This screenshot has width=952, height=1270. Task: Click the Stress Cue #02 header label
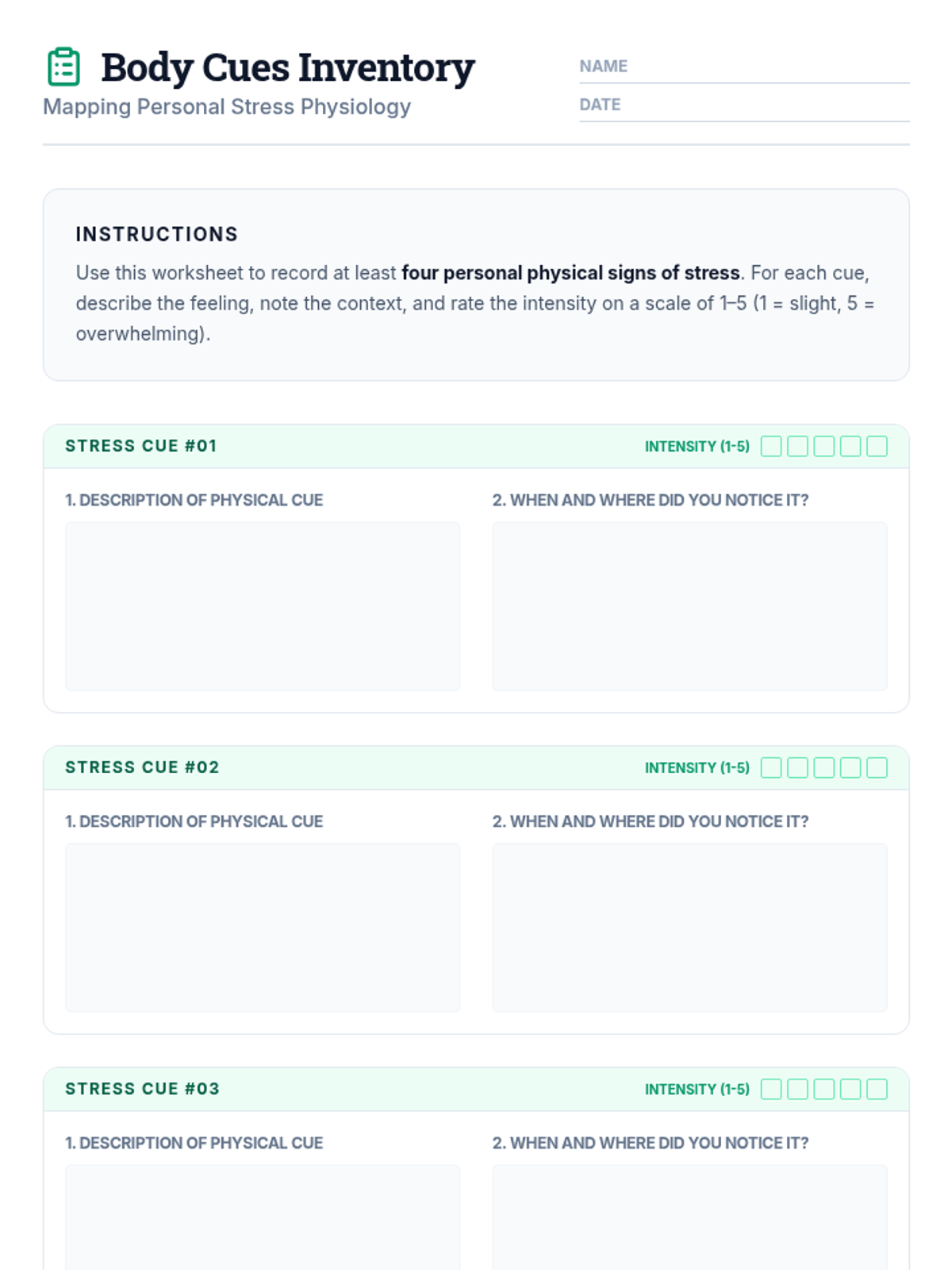(x=142, y=768)
